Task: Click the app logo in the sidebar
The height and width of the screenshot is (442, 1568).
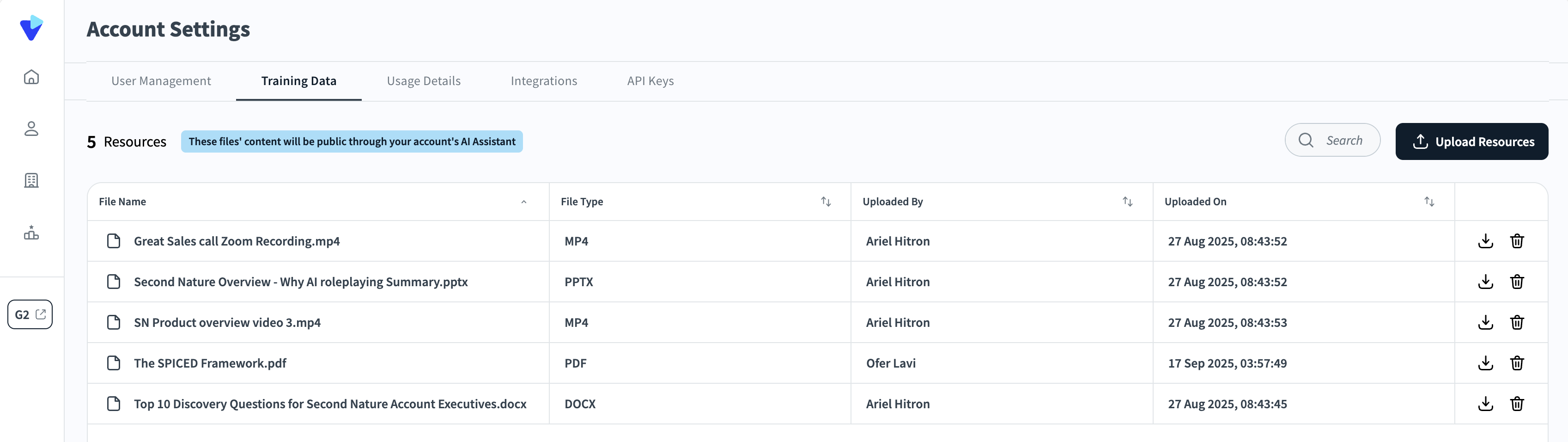Action: tap(31, 28)
